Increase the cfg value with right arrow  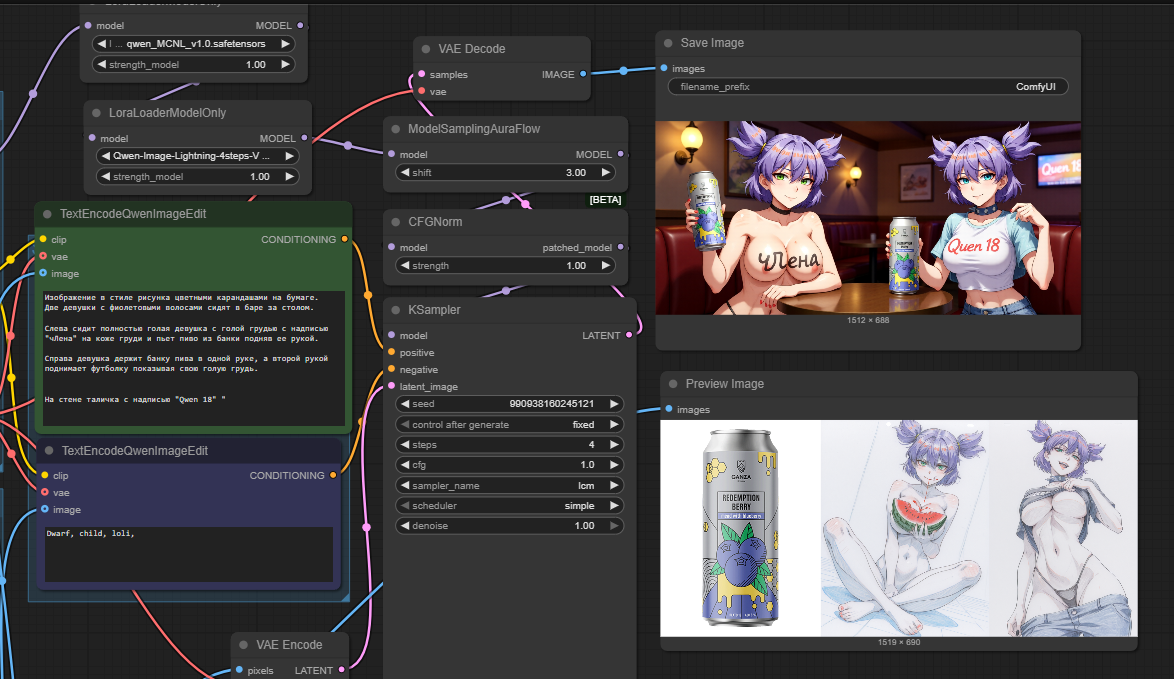(x=615, y=465)
